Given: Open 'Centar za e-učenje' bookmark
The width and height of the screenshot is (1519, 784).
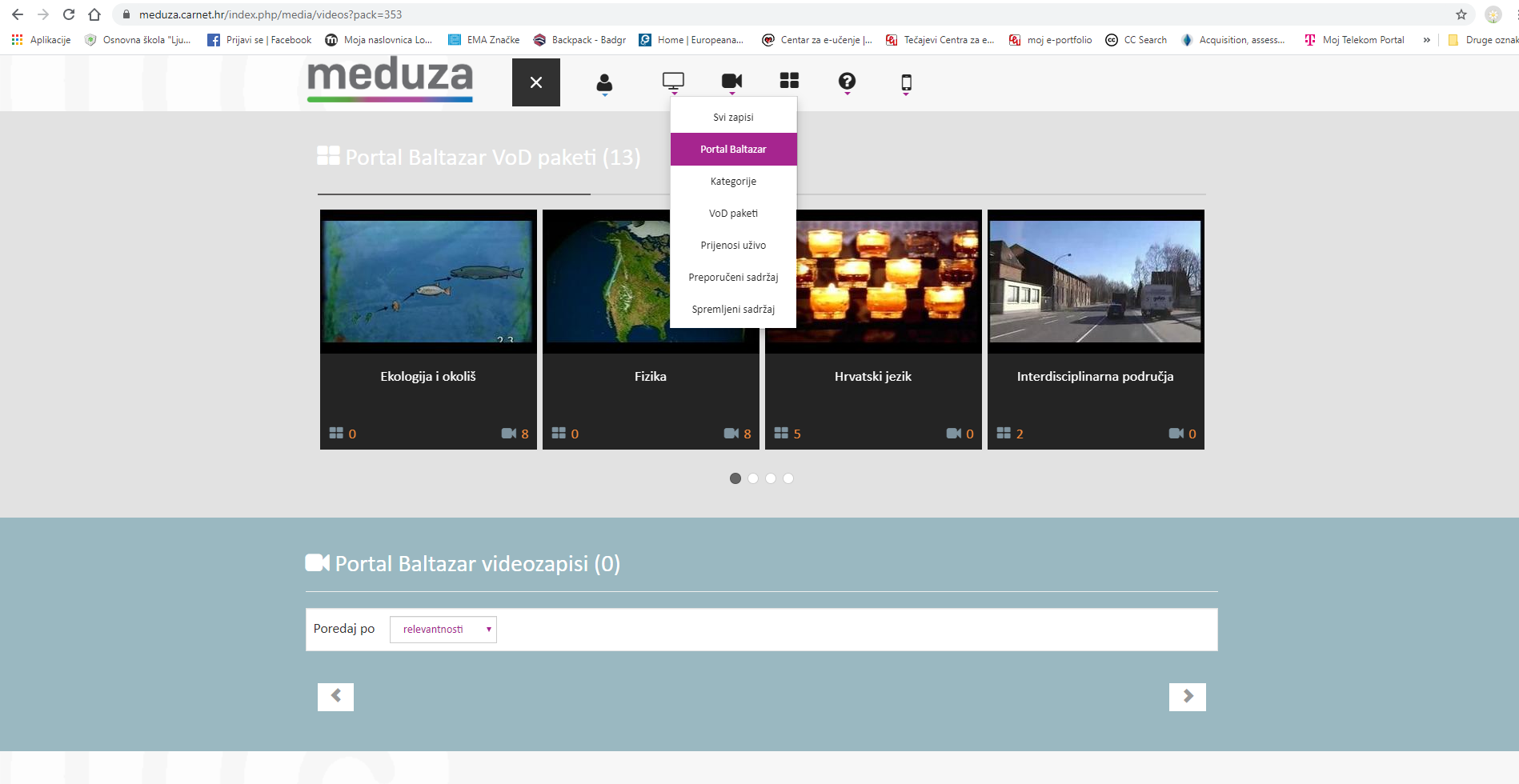Looking at the screenshot, I should tap(817, 40).
